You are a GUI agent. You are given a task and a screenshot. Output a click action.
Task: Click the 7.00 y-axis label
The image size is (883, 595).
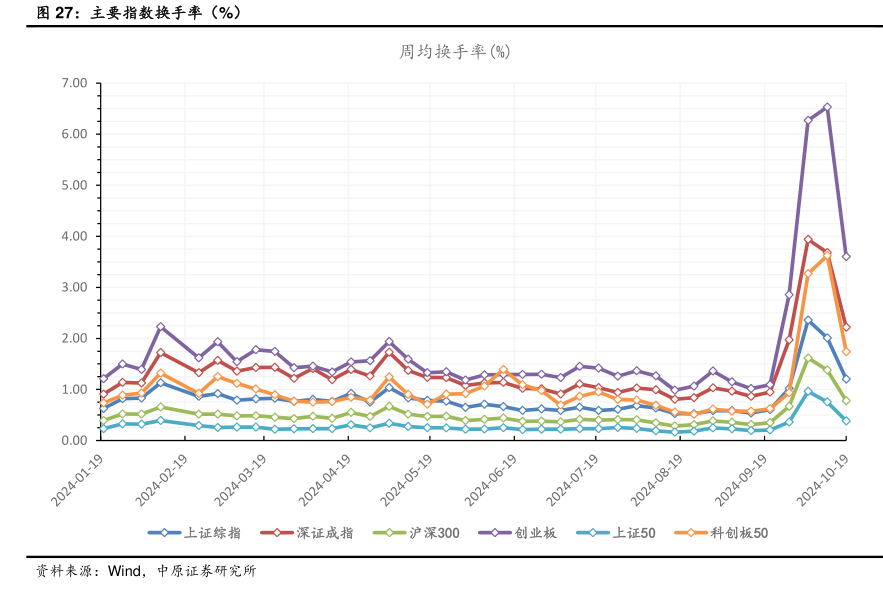click(x=74, y=83)
